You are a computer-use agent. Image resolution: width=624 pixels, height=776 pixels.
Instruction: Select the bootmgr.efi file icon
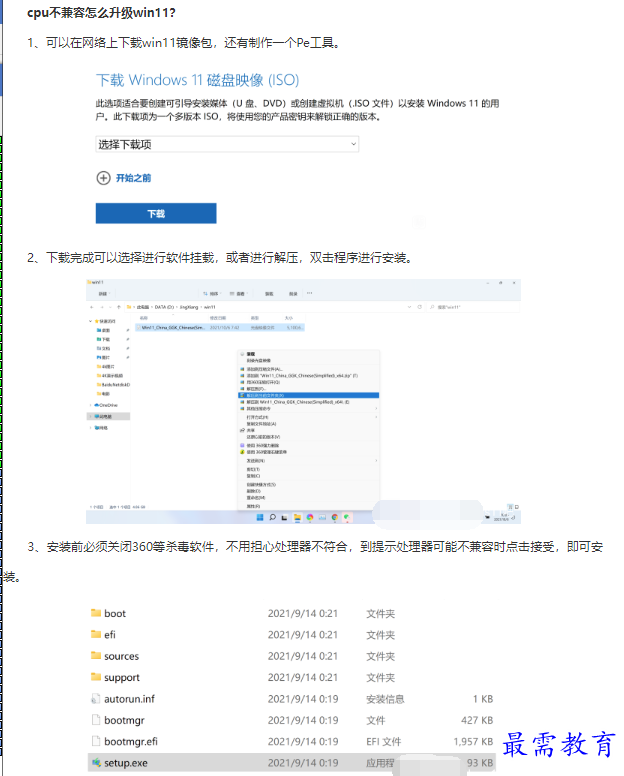96,741
